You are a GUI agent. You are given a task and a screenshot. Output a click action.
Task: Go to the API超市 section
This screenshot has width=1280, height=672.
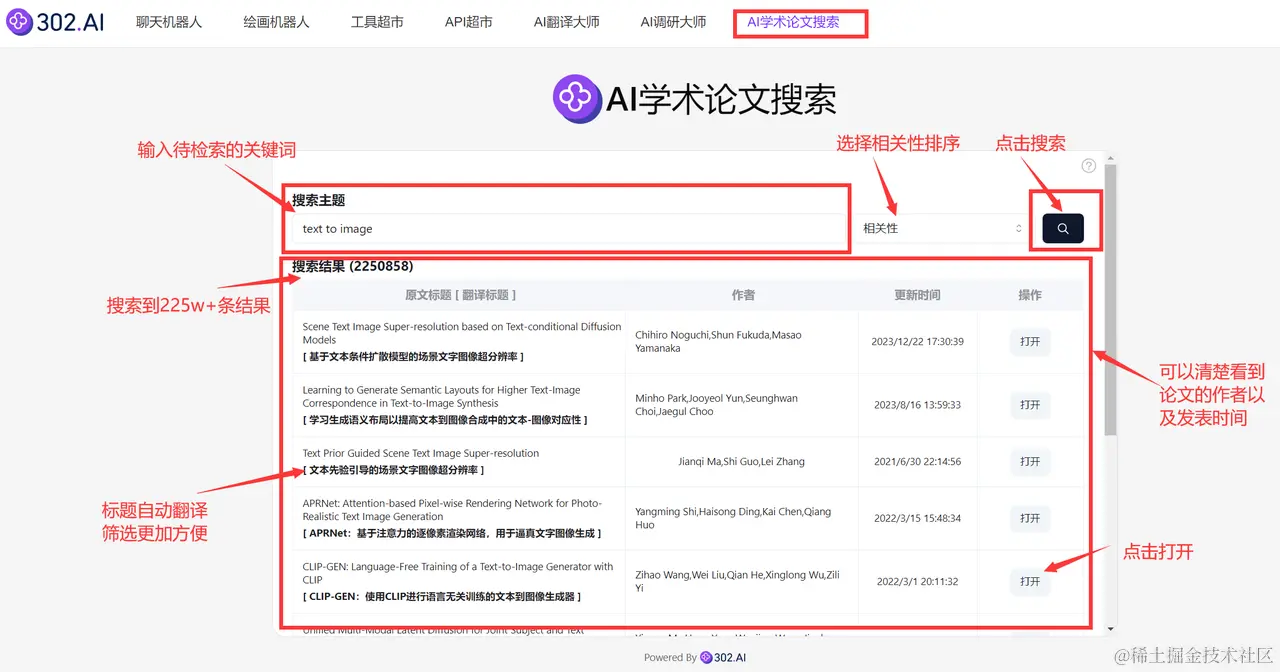pyautogui.click(x=468, y=22)
